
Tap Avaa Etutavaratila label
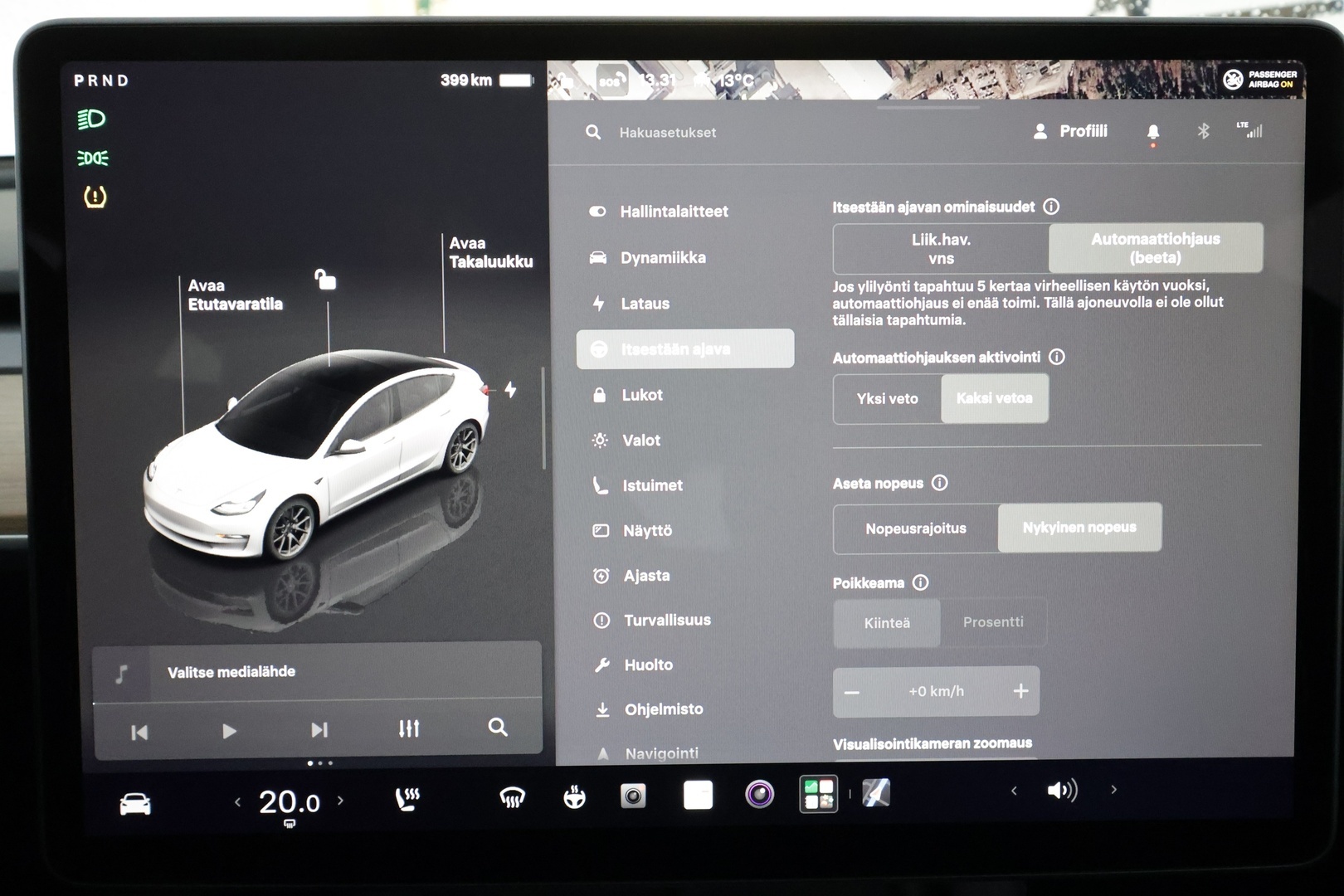pyautogui.click(x=235, y=295)
